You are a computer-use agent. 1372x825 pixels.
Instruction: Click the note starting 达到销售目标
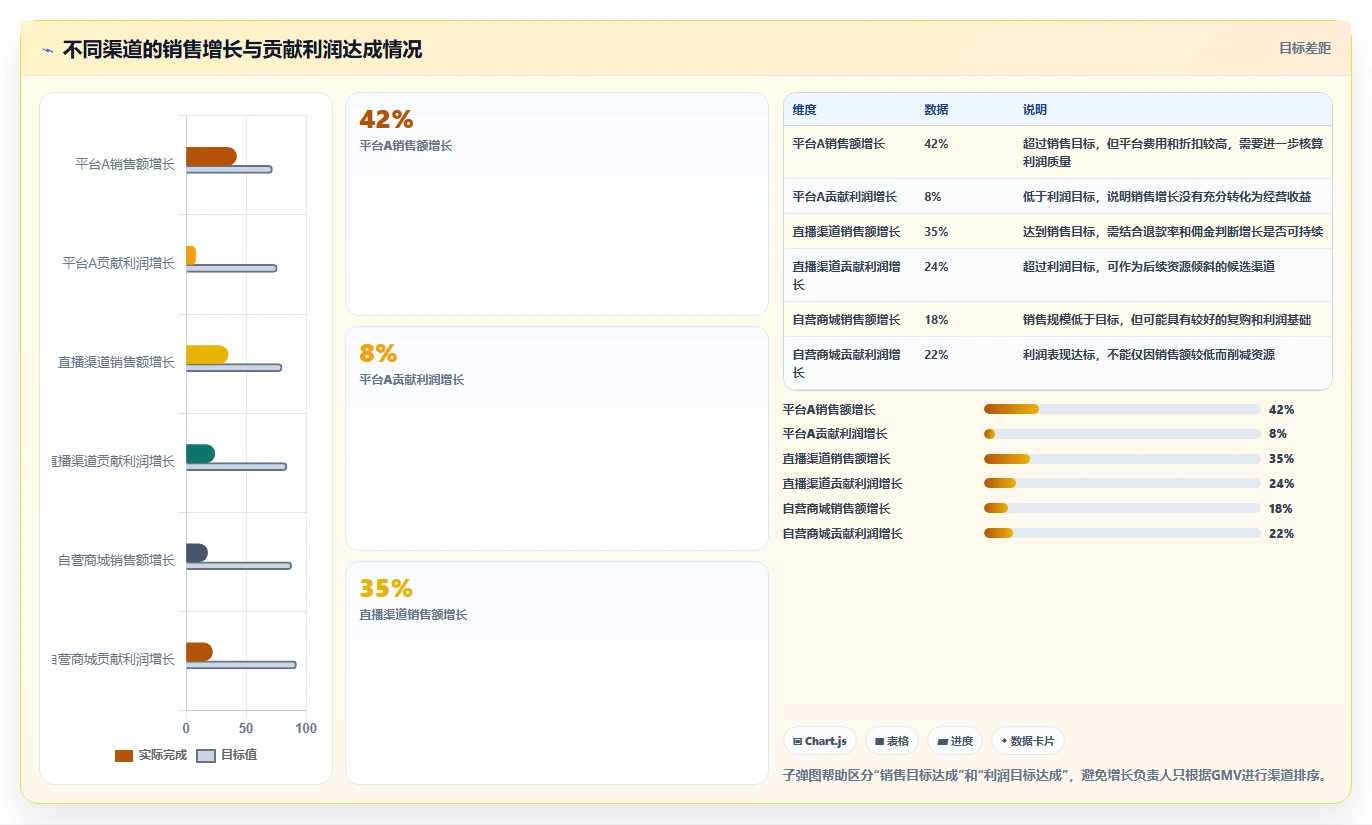1173,231
